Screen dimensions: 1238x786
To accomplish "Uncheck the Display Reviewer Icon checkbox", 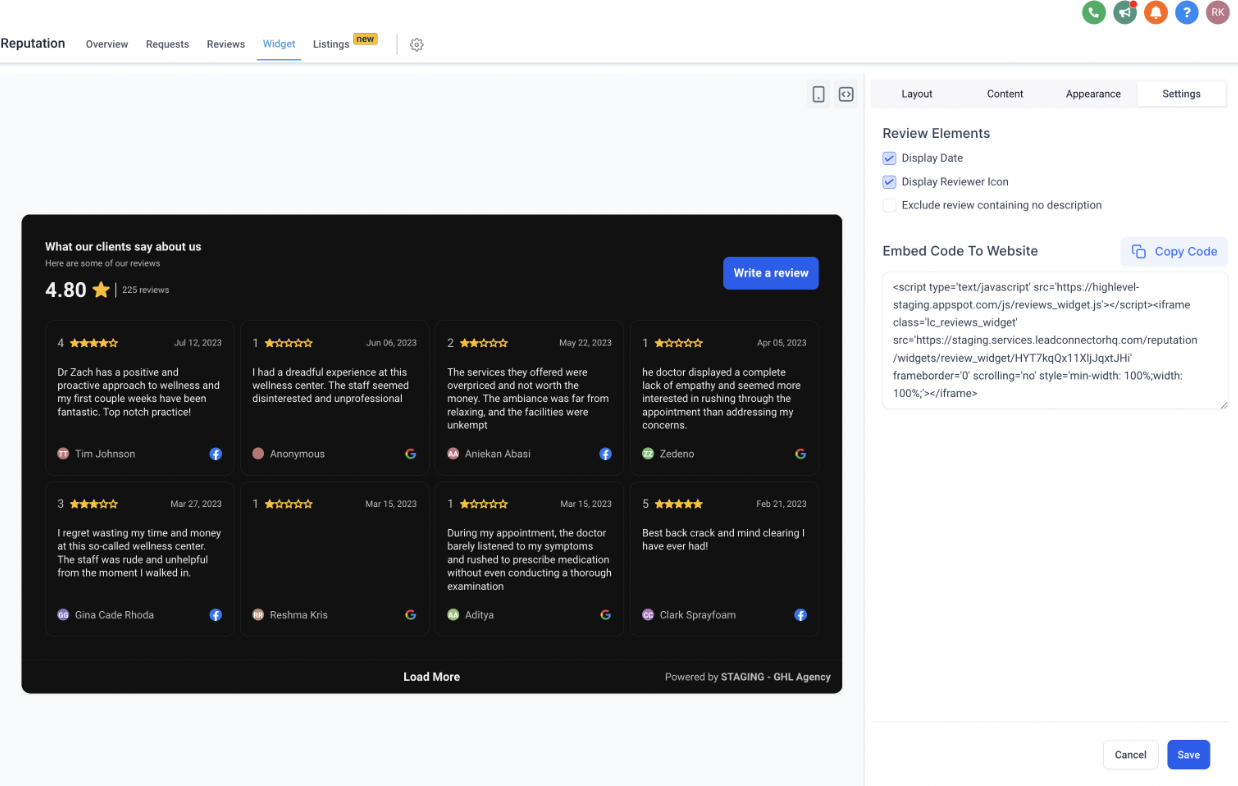I will click(889, 182).
